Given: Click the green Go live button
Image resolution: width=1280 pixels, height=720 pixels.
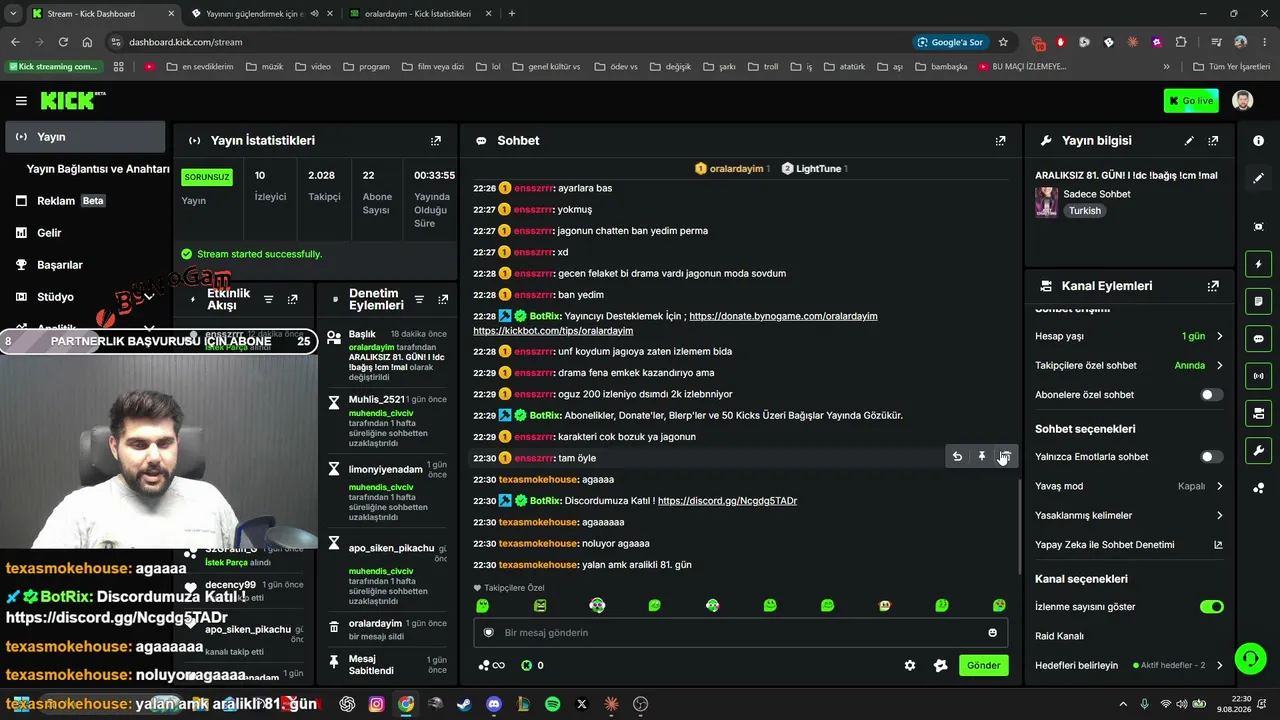Looking at the screenshot, I should coord(1191,101).
